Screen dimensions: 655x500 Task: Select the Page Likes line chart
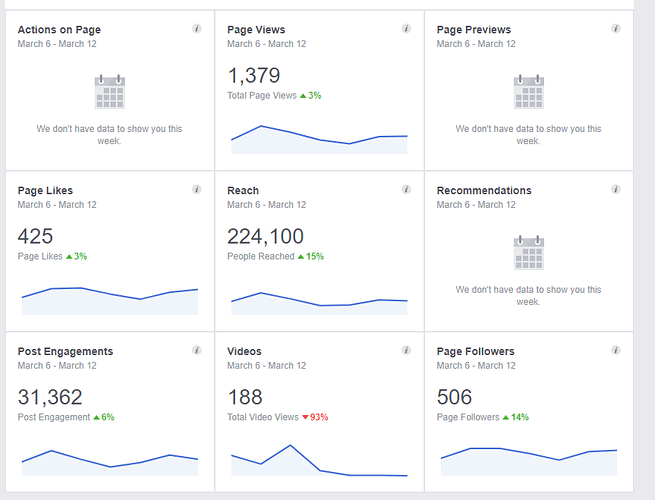[x=110, y=299]
